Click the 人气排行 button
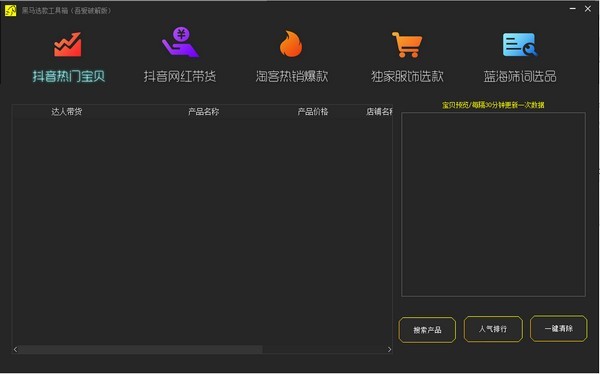600x374 pixels. (x=493, y=329)
